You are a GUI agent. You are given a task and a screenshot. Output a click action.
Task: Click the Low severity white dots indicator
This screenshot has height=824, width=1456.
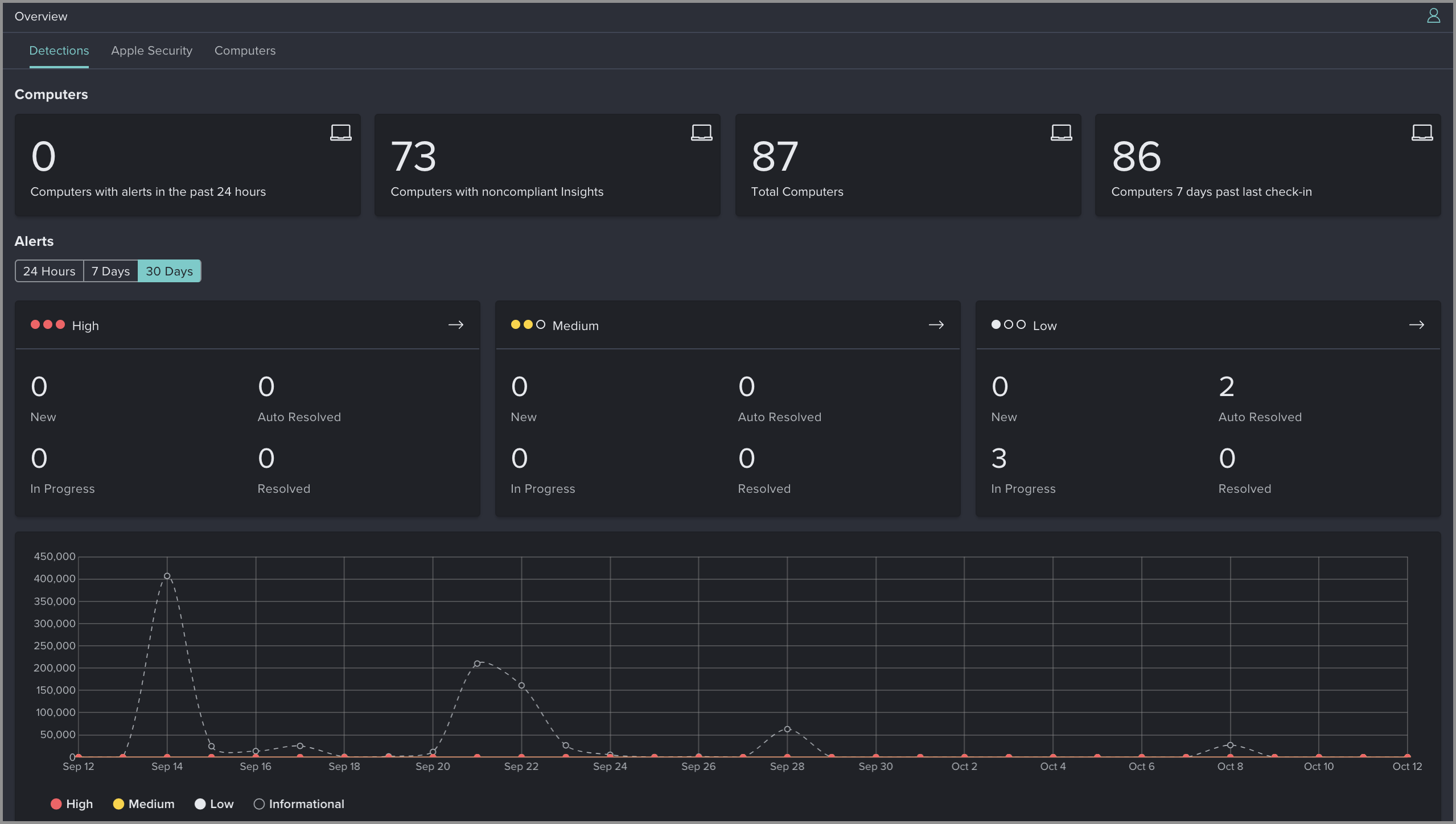tap(1009, 324)
